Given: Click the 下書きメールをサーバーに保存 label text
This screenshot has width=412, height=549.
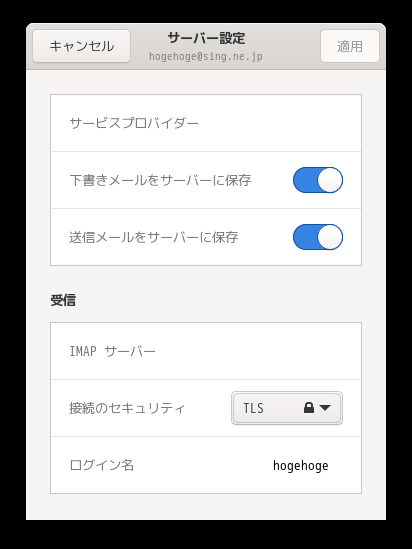Looking at the screenshot, I should [160, 180].
